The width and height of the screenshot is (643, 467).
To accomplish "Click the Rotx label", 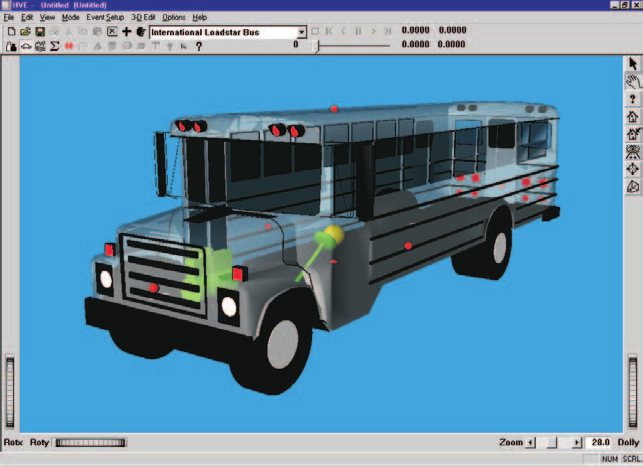I will click(x=13, y=442).
